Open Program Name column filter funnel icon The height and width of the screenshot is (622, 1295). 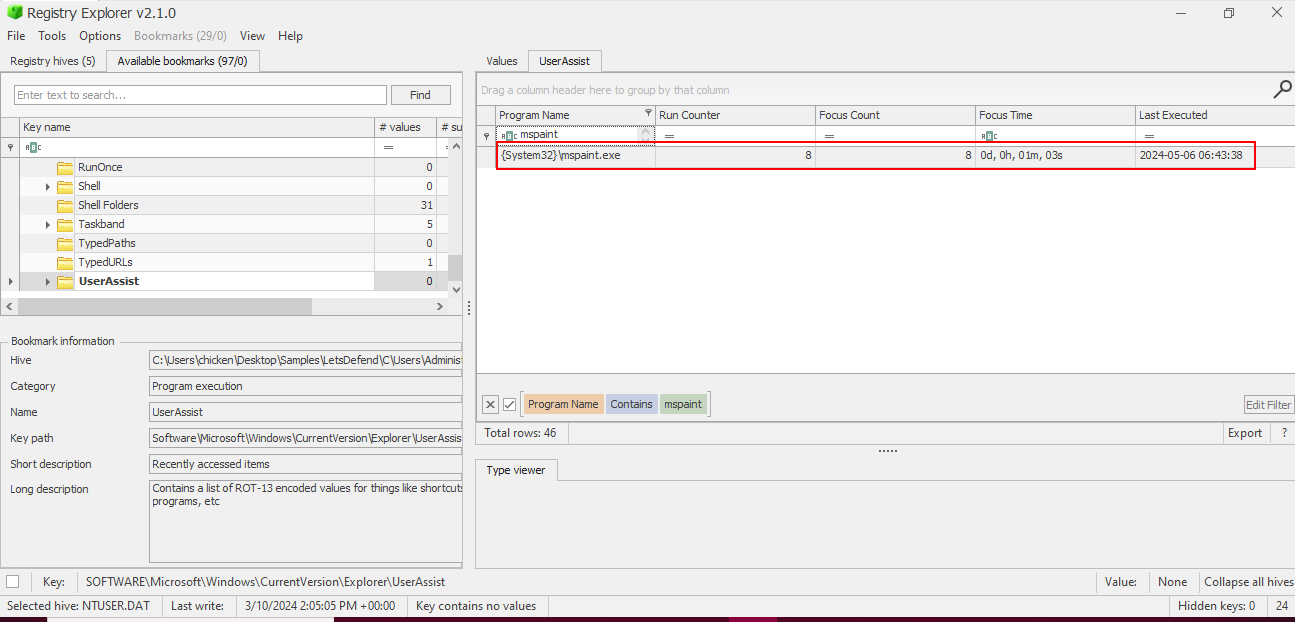pyautogui.click(x=648, y=113)
